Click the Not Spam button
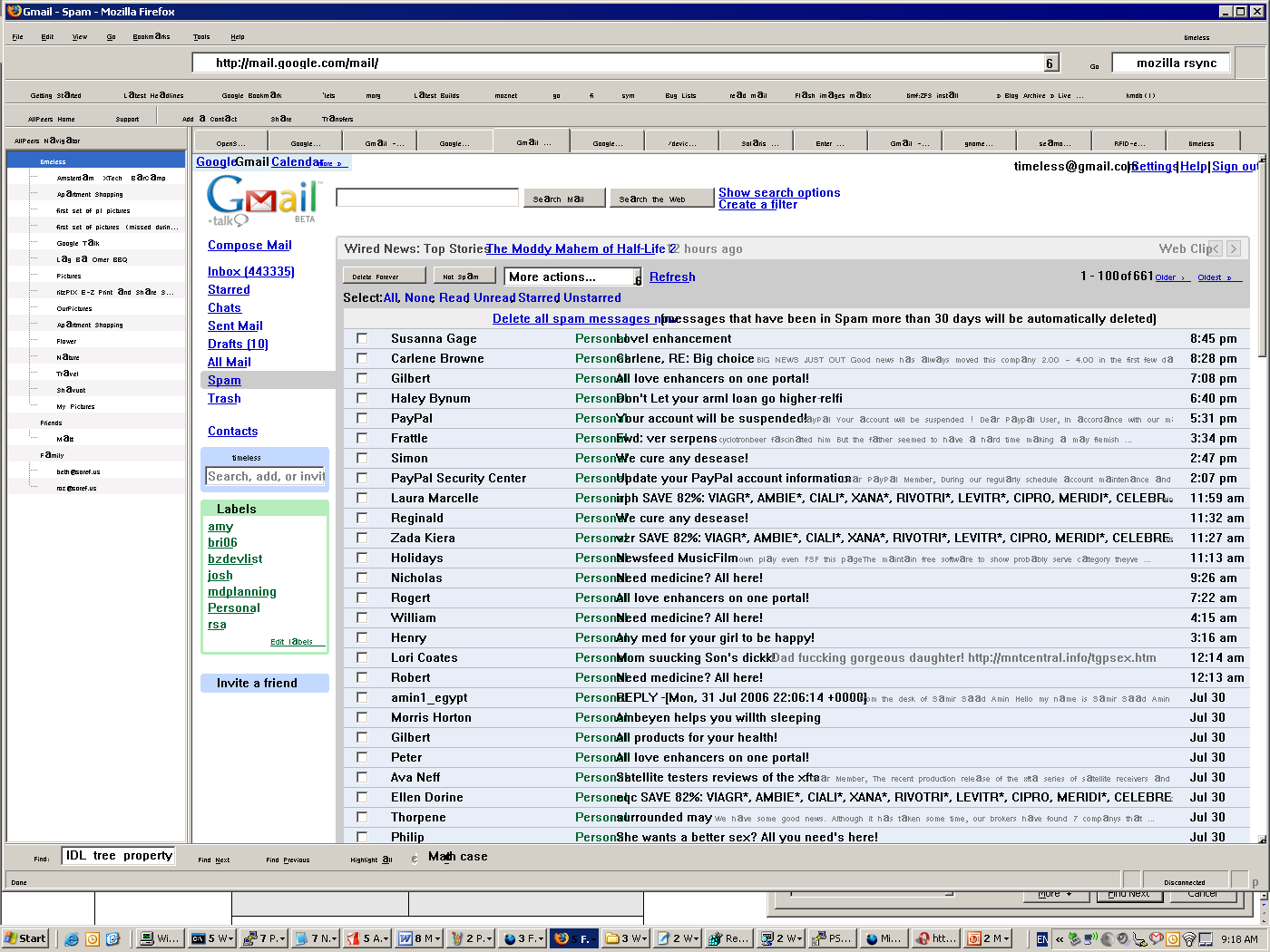 (464, 276)
